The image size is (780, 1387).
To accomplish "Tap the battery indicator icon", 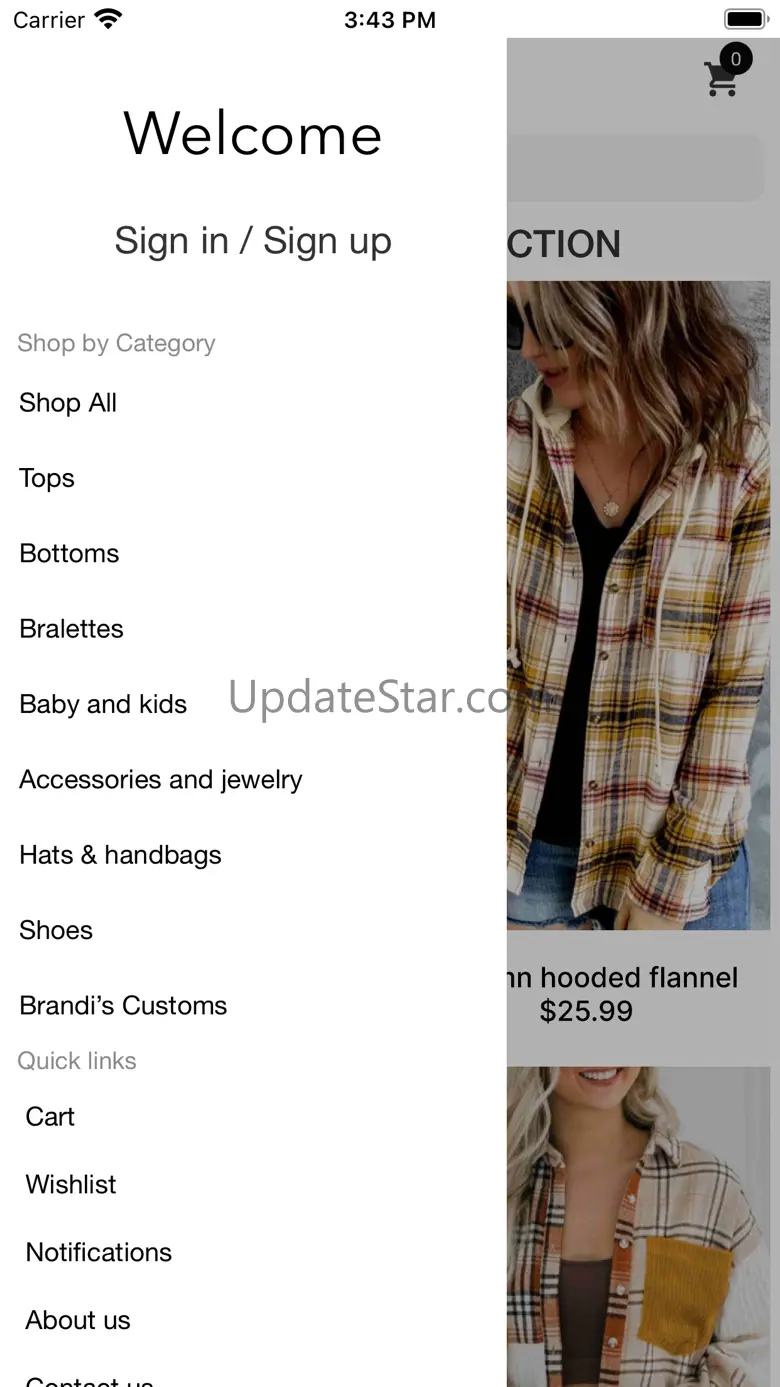I will click(744, 19).
